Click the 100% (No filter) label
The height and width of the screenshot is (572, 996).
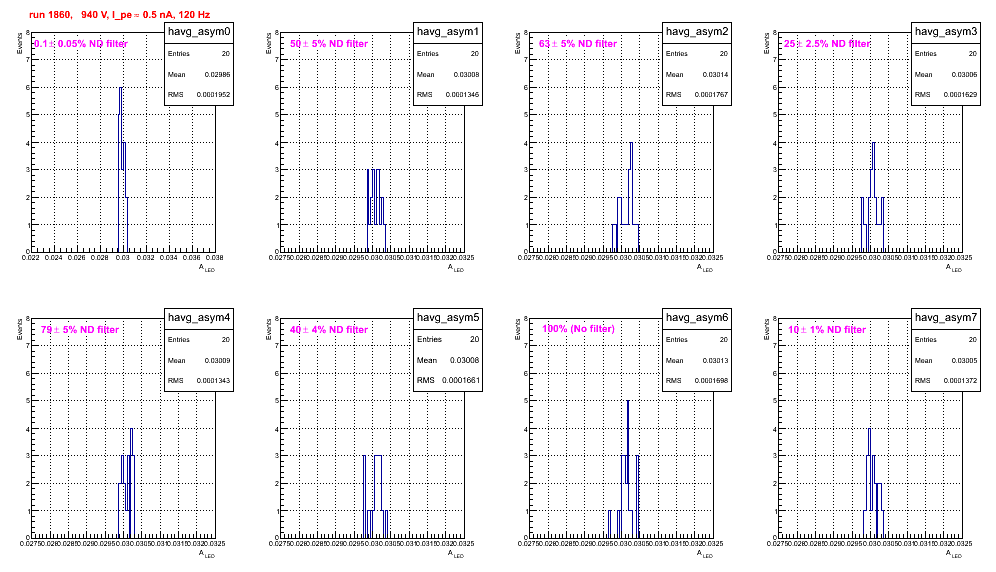pyautogui.click(x=579, y=329)
